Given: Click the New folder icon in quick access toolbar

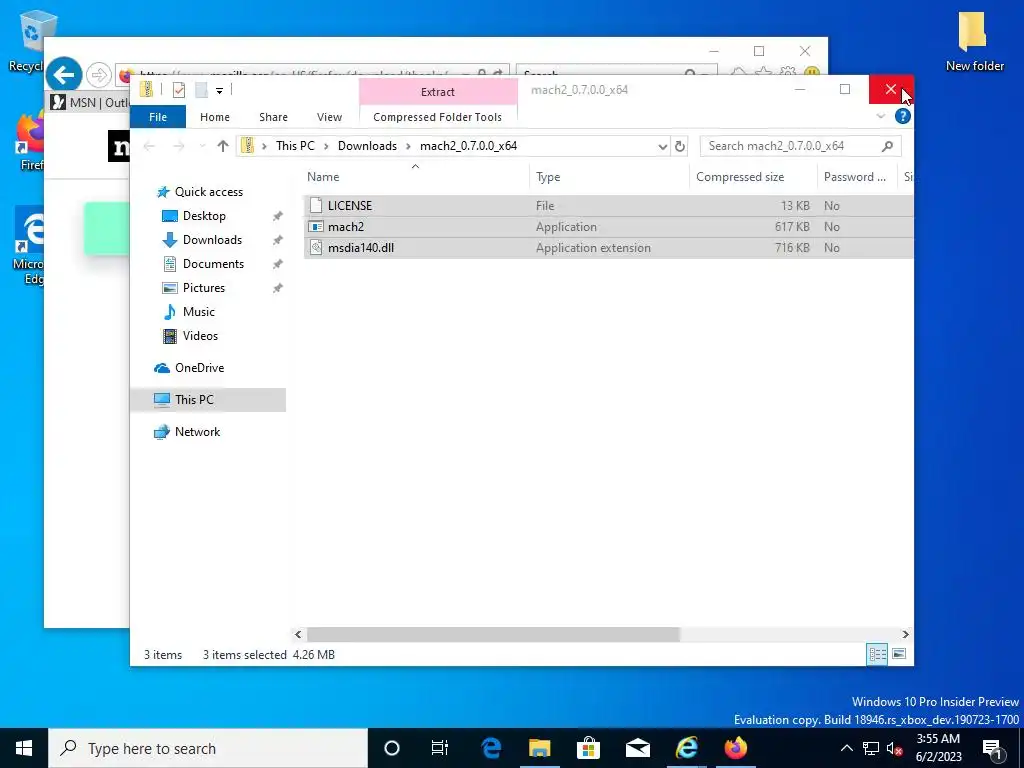Looking at the screenshot, I should pos(201,90).
